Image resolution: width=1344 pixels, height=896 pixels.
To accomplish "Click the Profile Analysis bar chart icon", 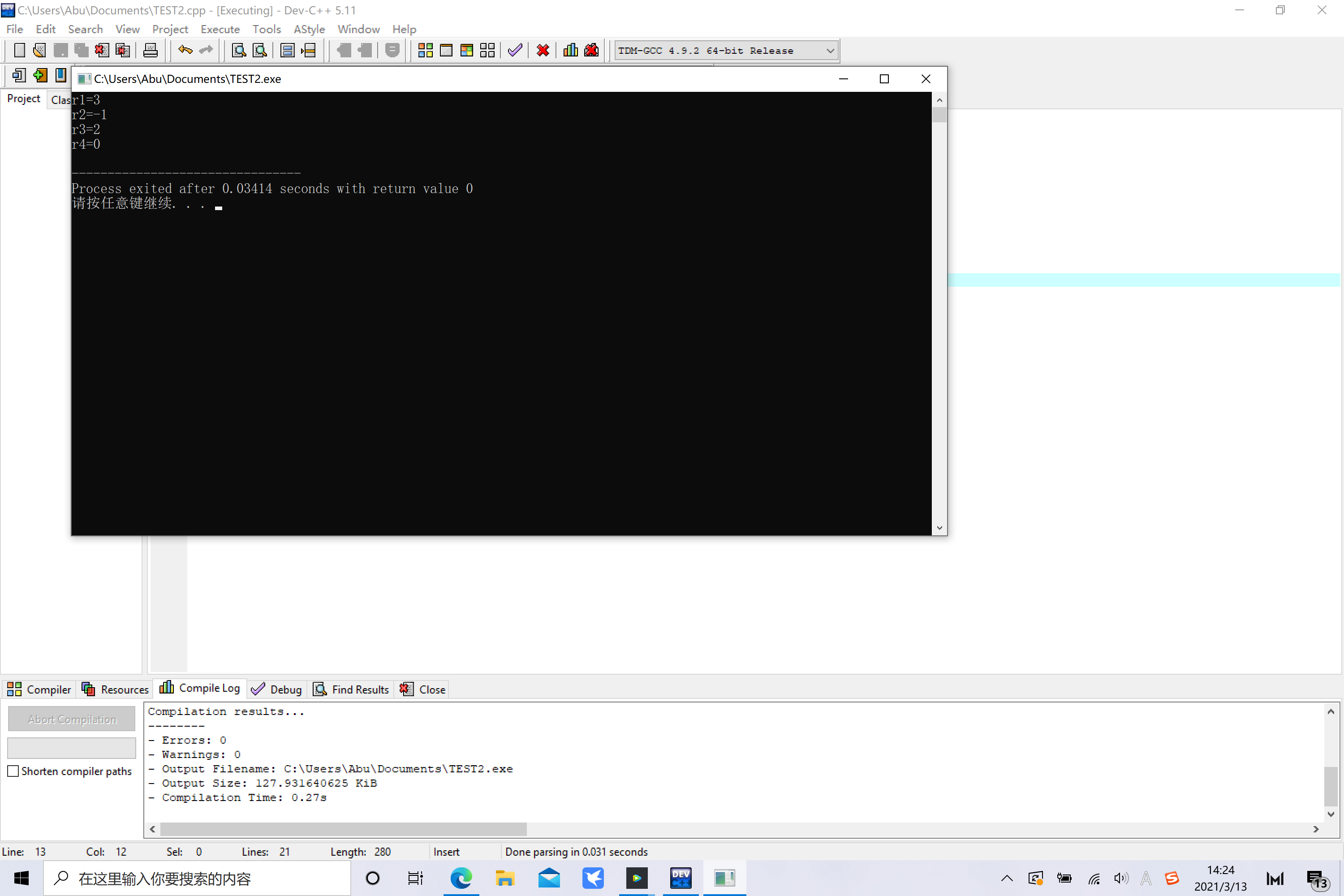I will 570,50.
